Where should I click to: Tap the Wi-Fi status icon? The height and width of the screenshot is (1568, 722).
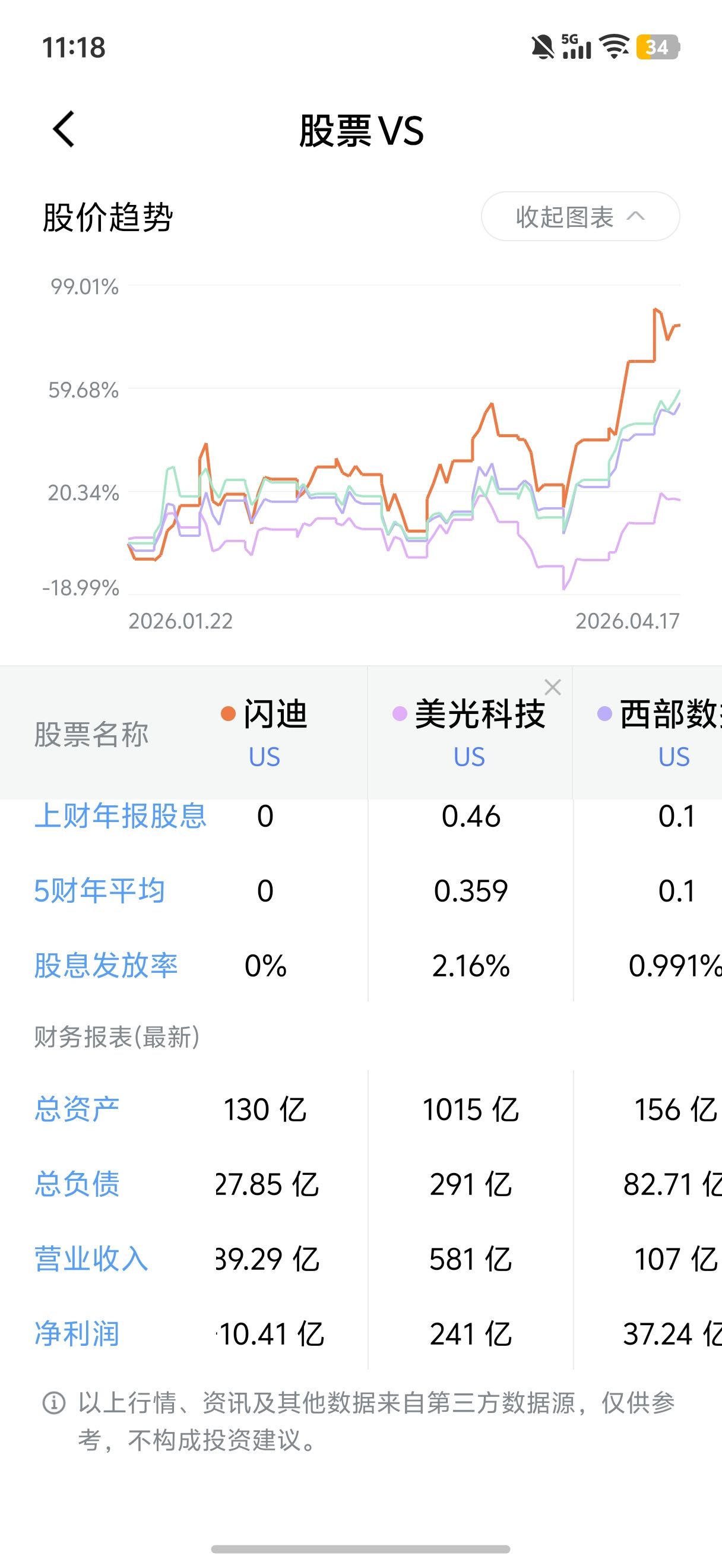click(x=615, y=47)
